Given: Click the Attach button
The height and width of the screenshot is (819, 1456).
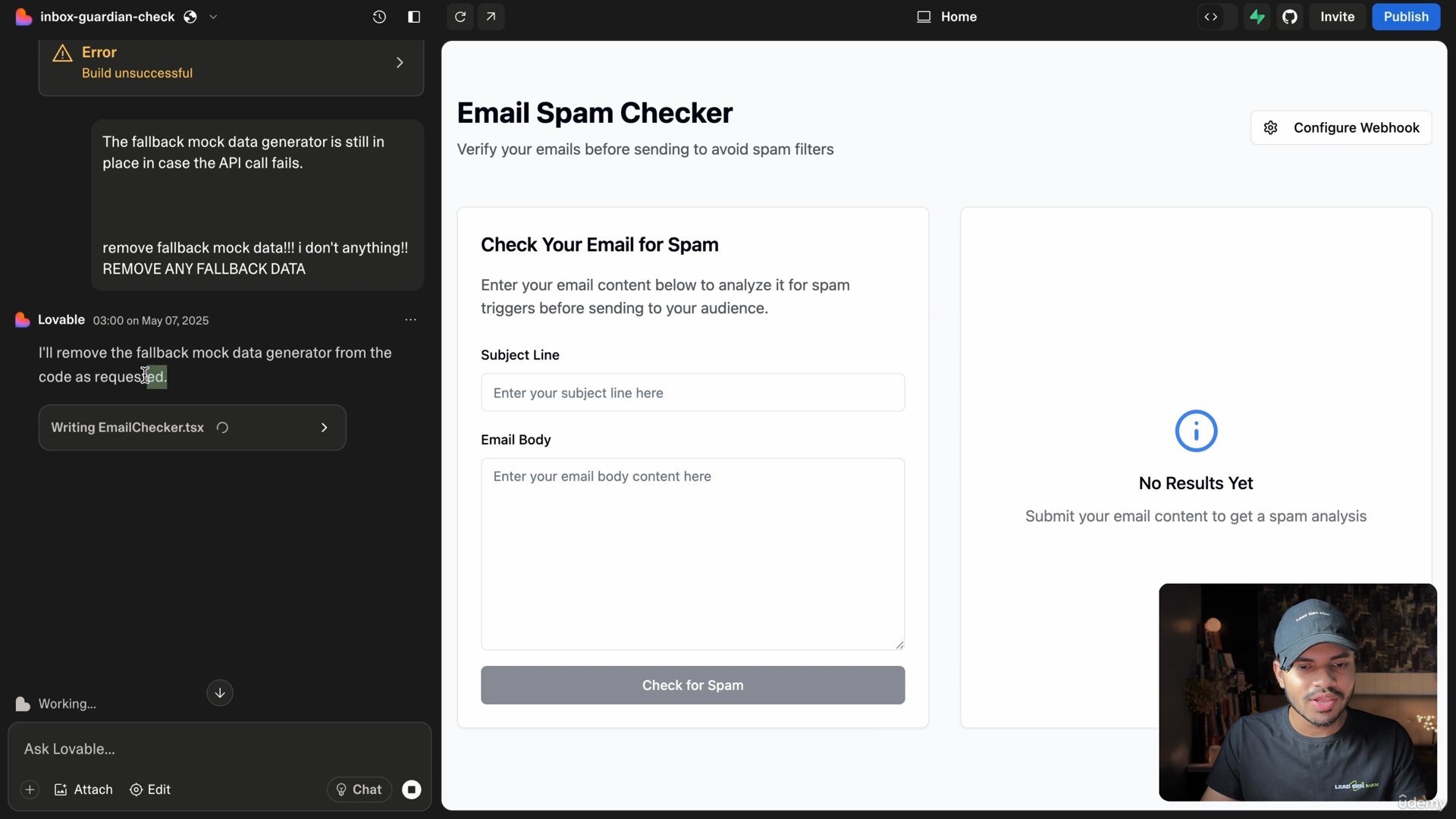Looking at the screenshot, I should click(x=83, y=789).
